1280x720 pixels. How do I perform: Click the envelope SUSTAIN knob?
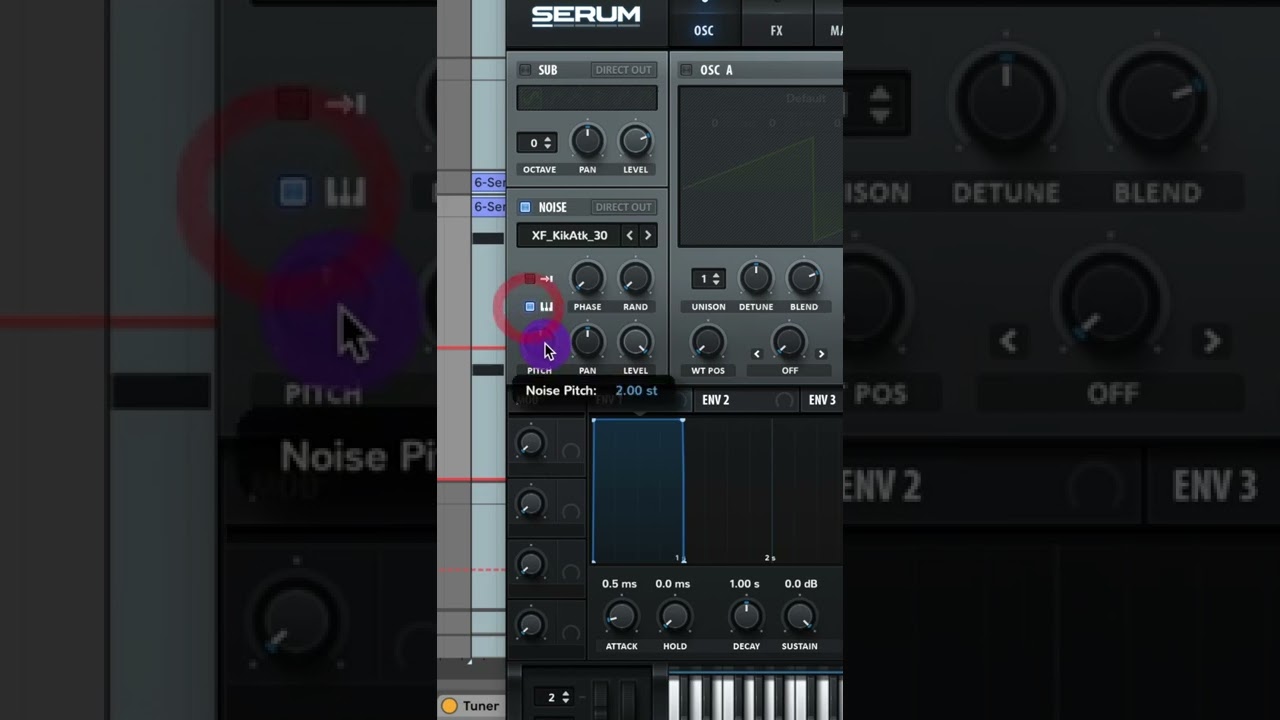[x=800, y=616]
